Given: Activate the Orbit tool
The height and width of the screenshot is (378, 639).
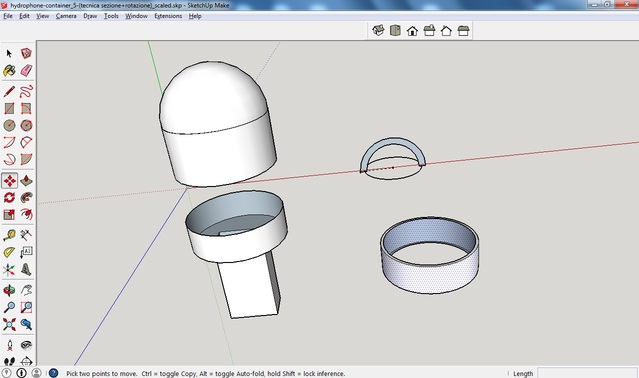Looking at the screenshot, I should click(9, 290).
